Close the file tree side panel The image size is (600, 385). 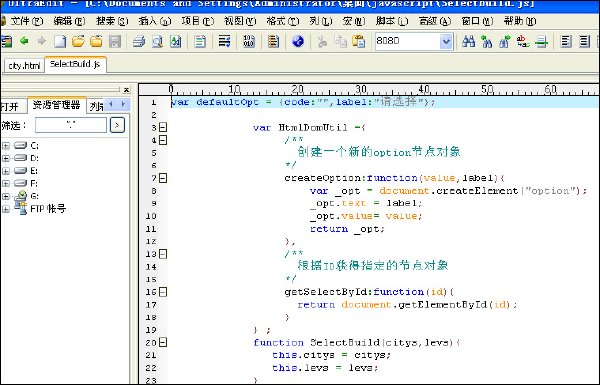[126, 90]
